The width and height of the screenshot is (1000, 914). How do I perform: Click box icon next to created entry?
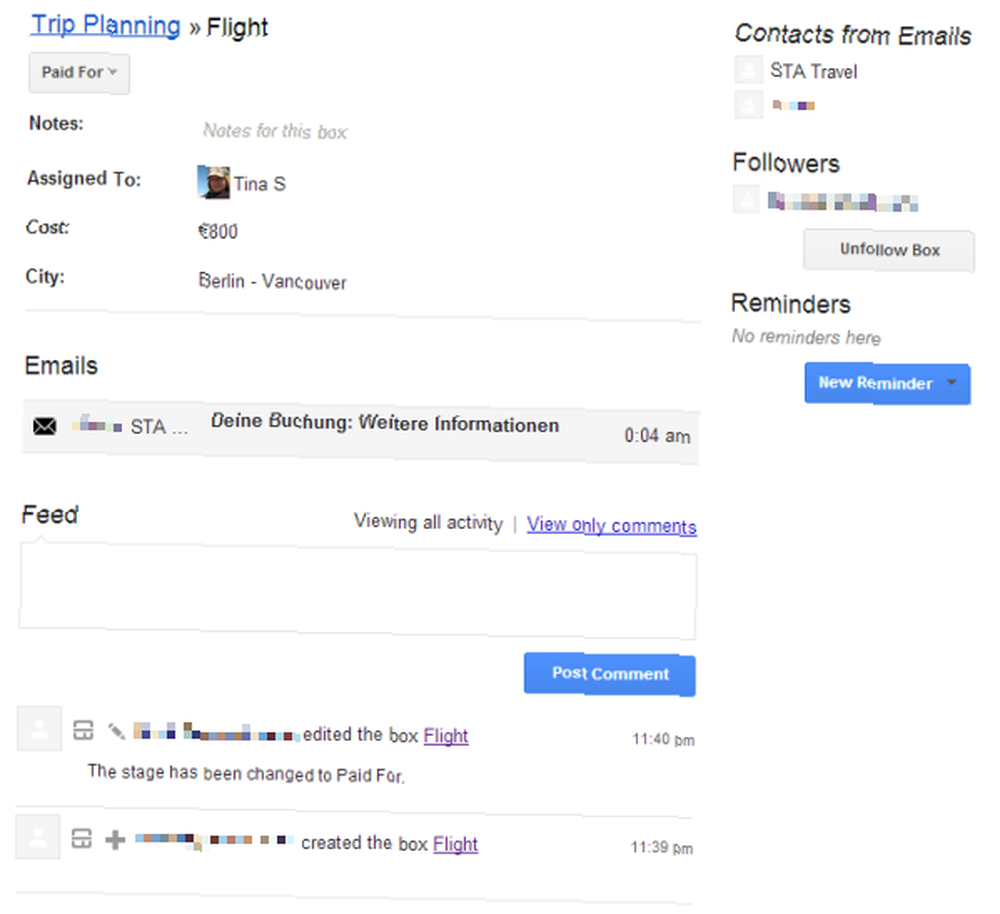point(82,839)
